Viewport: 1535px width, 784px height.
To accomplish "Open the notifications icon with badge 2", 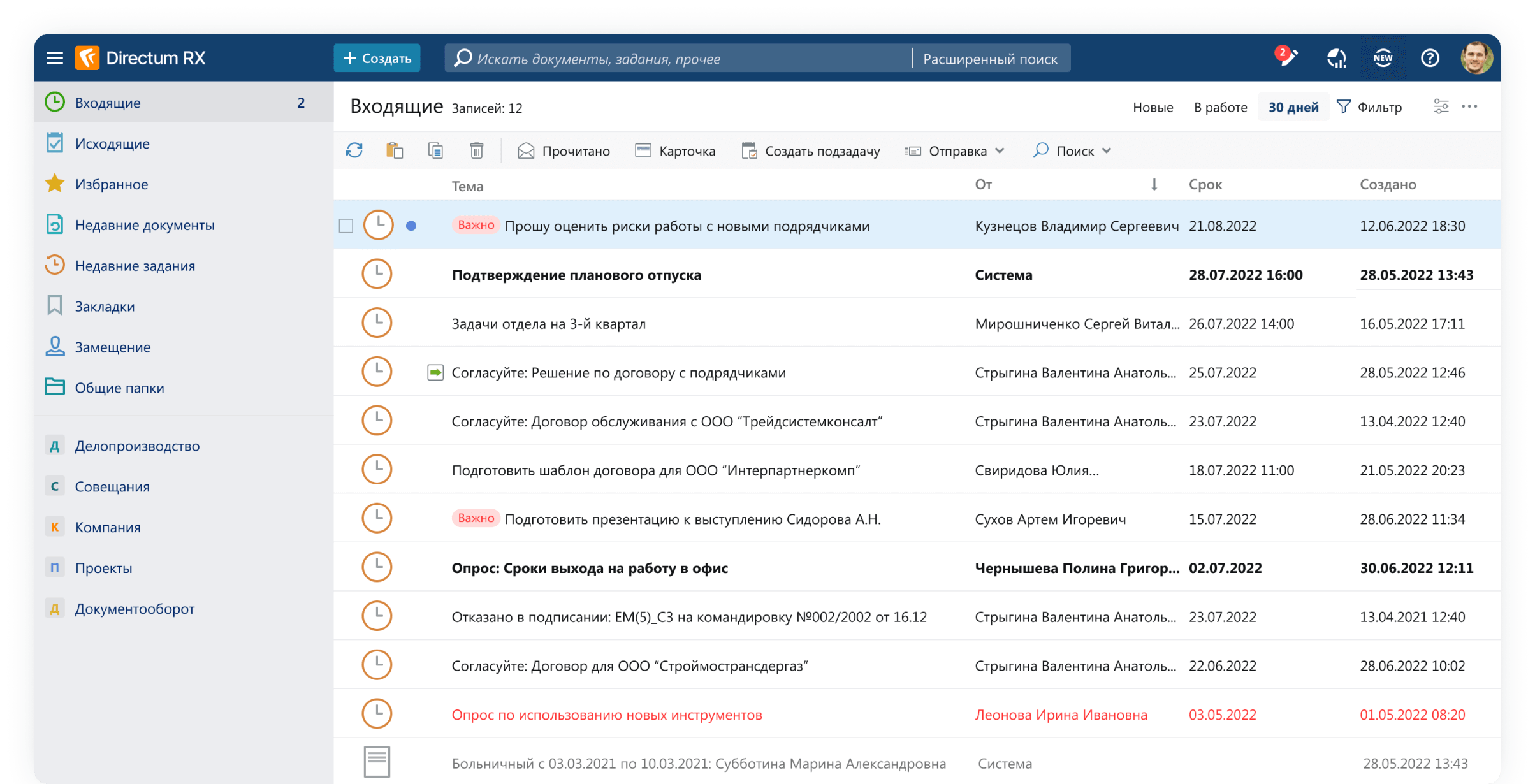I will click(1286, 58).
